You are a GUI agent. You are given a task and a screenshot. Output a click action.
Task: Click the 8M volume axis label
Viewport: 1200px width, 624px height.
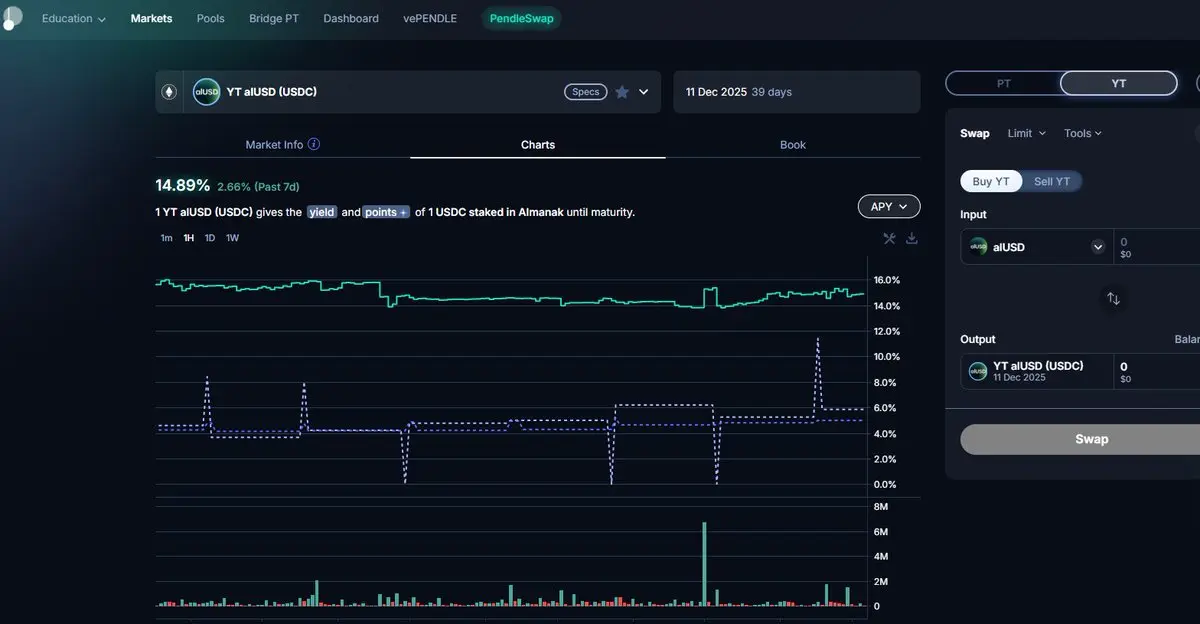881,507
